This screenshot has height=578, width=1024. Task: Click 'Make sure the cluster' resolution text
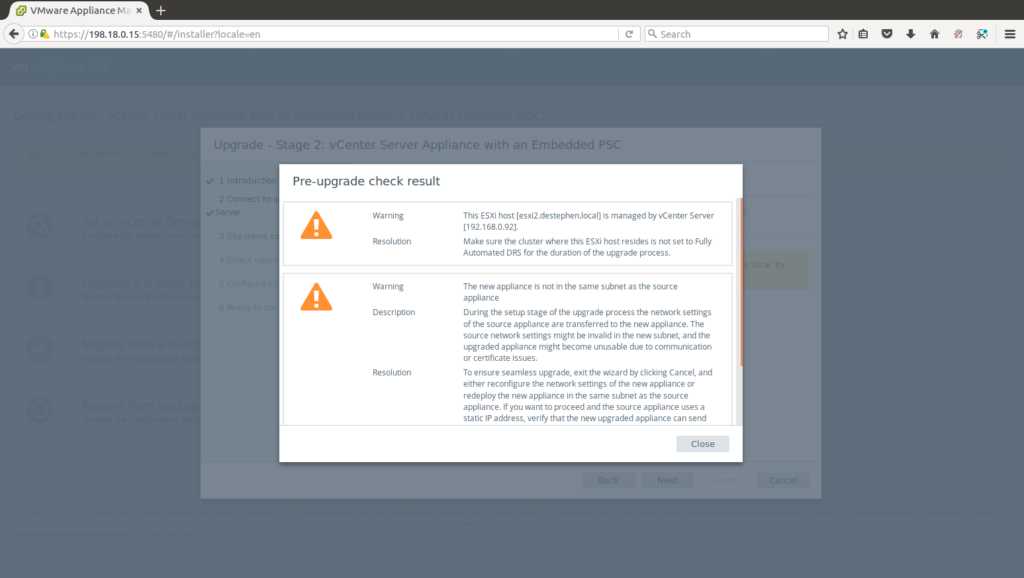(587, 247)
